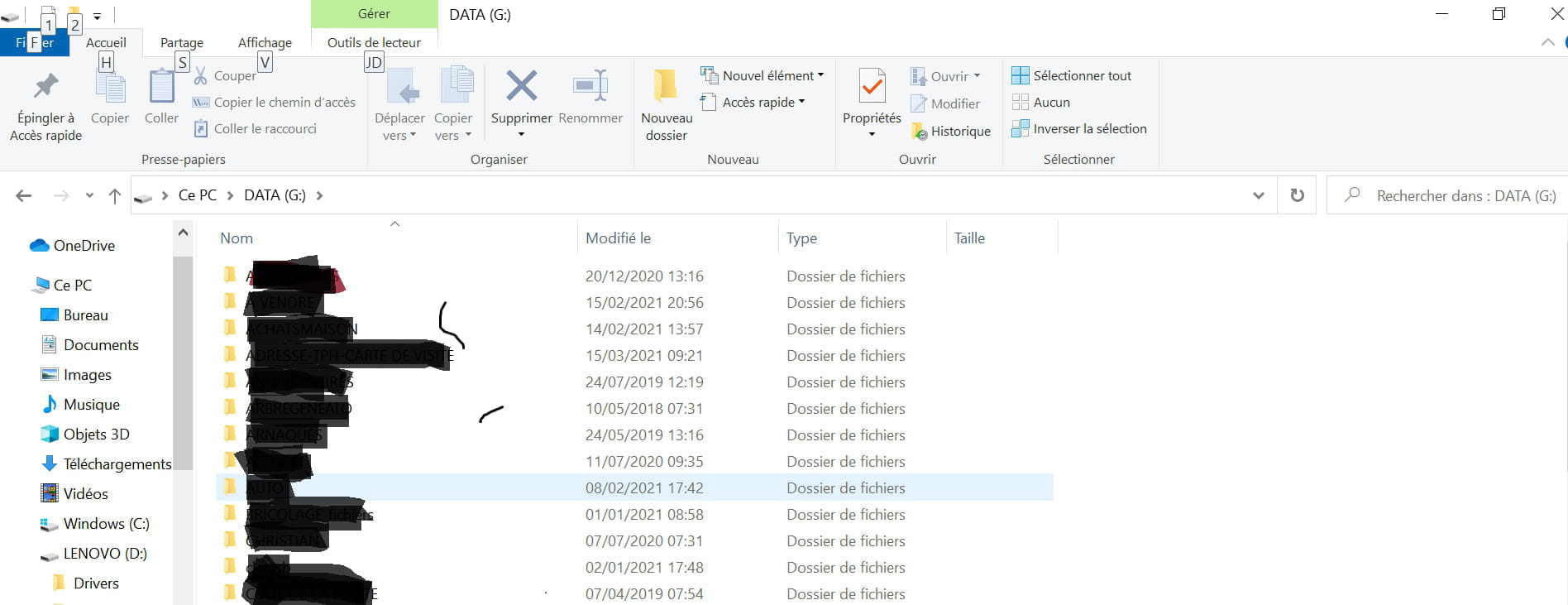Click the Supprimer red X icon

521,85
